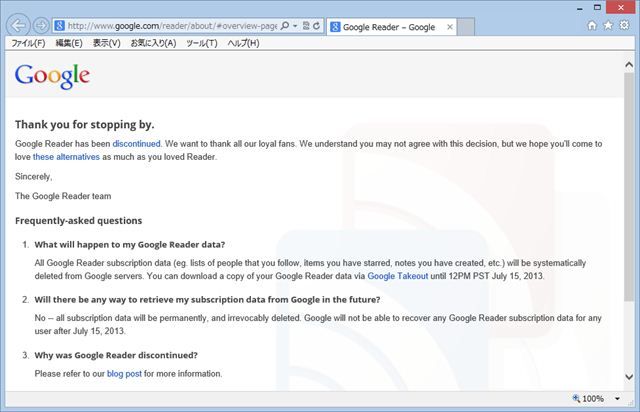Open the blog post link
The height and width of the screenshot is (412, 640).
pyautogui.click(x=124, y=374)
